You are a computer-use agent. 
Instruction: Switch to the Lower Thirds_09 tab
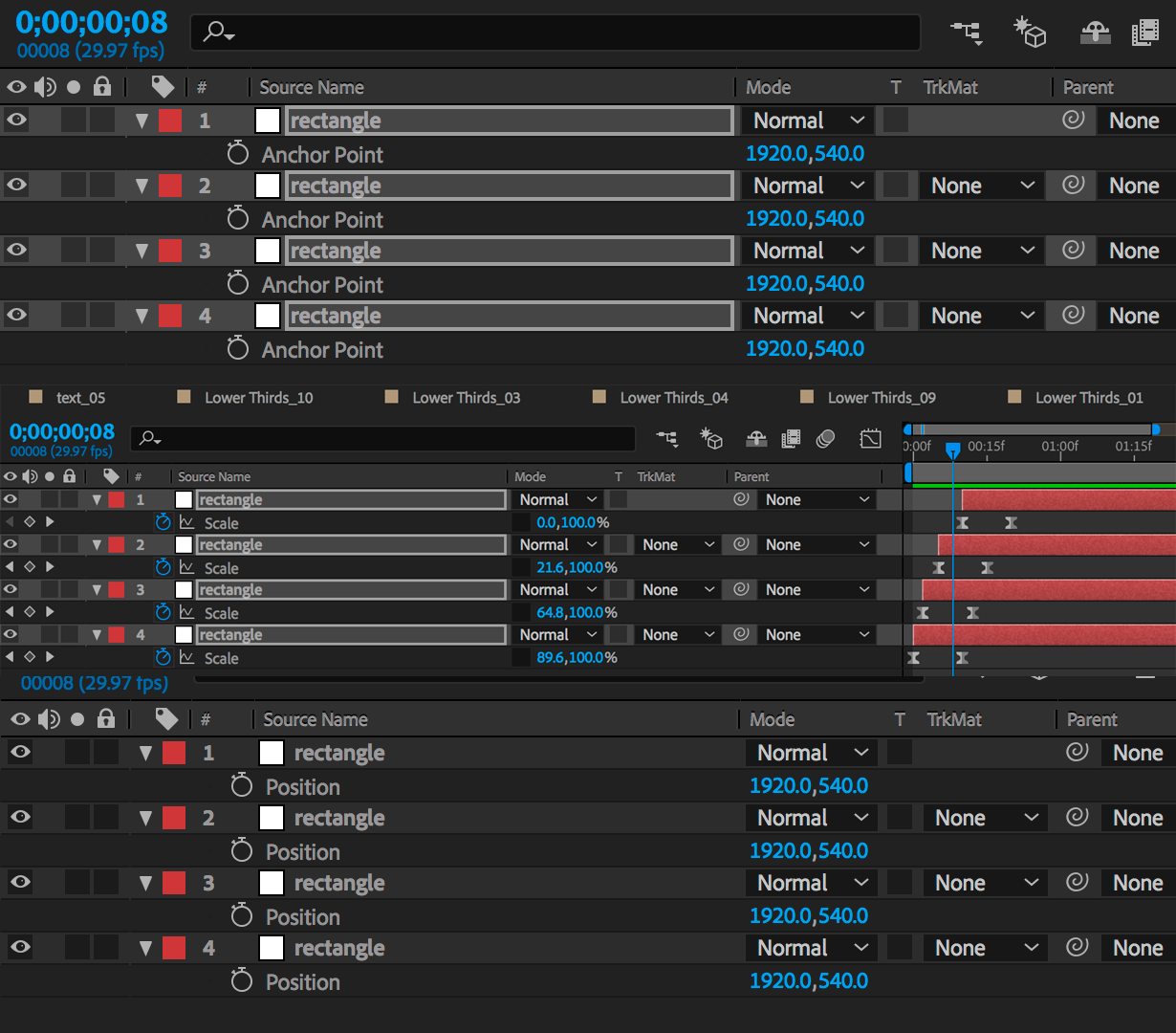coord(882,398)
